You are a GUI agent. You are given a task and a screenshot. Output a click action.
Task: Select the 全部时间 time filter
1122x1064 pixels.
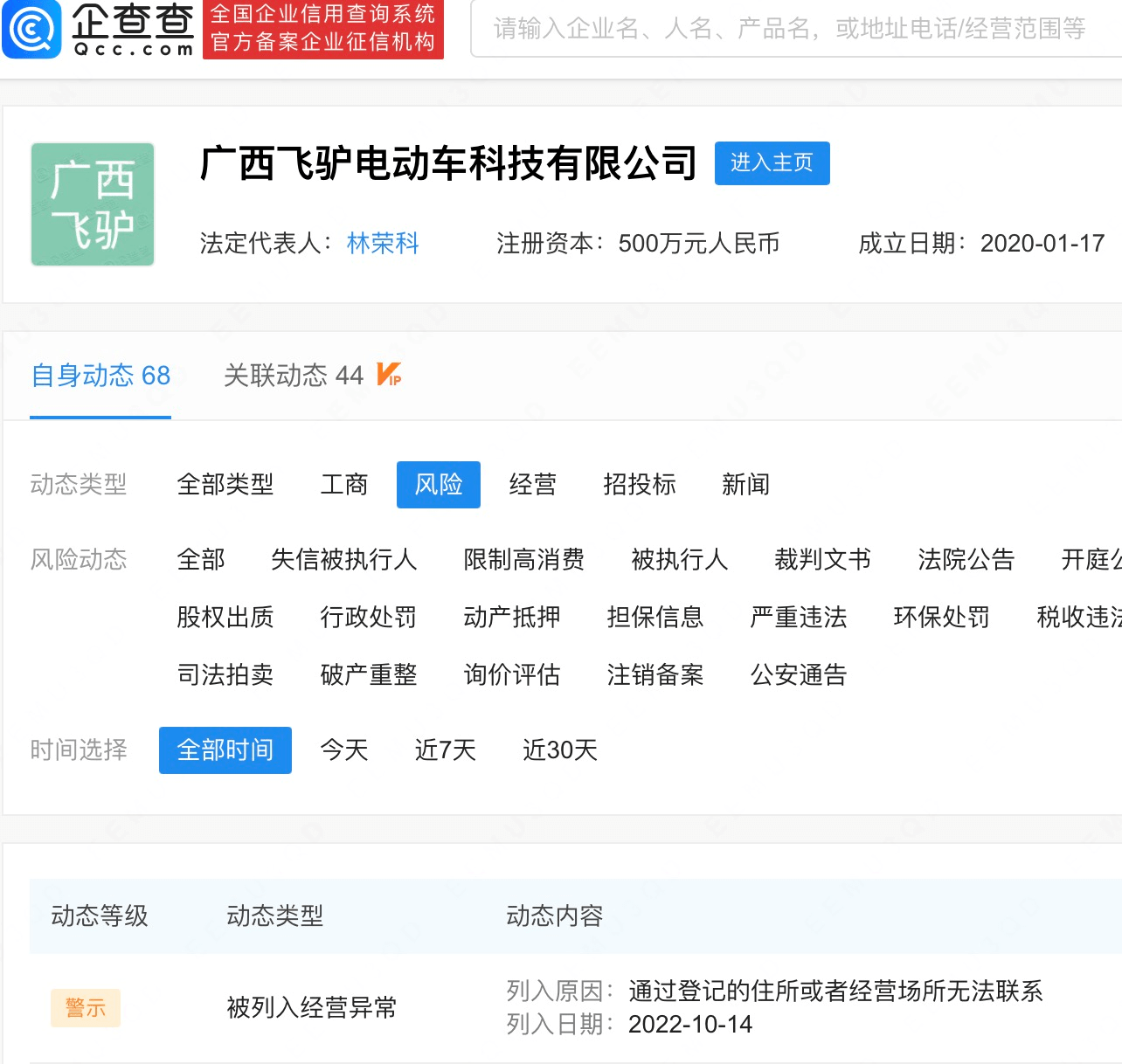point(225,750)
